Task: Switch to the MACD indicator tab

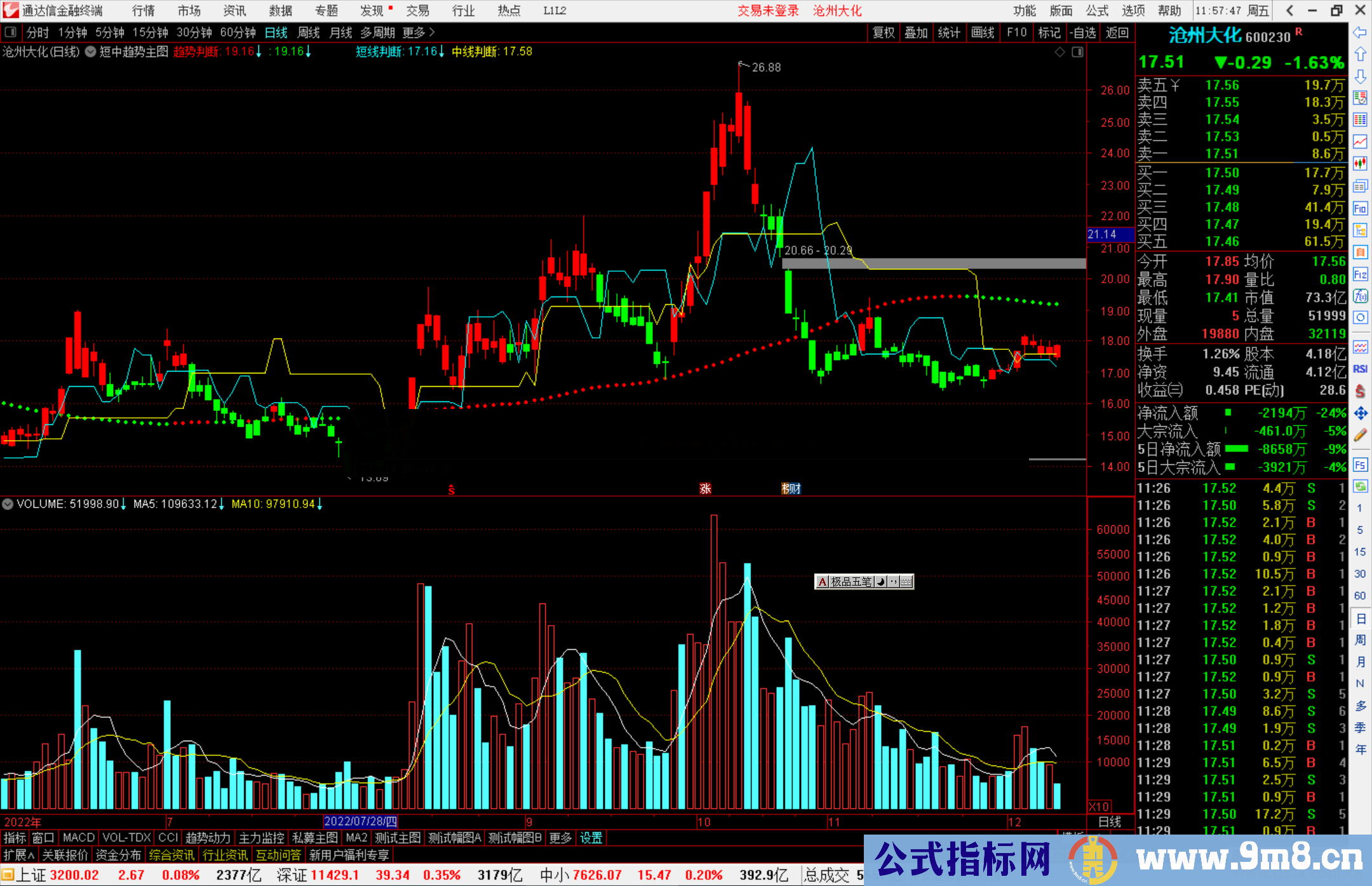Action: click(78, 838)
